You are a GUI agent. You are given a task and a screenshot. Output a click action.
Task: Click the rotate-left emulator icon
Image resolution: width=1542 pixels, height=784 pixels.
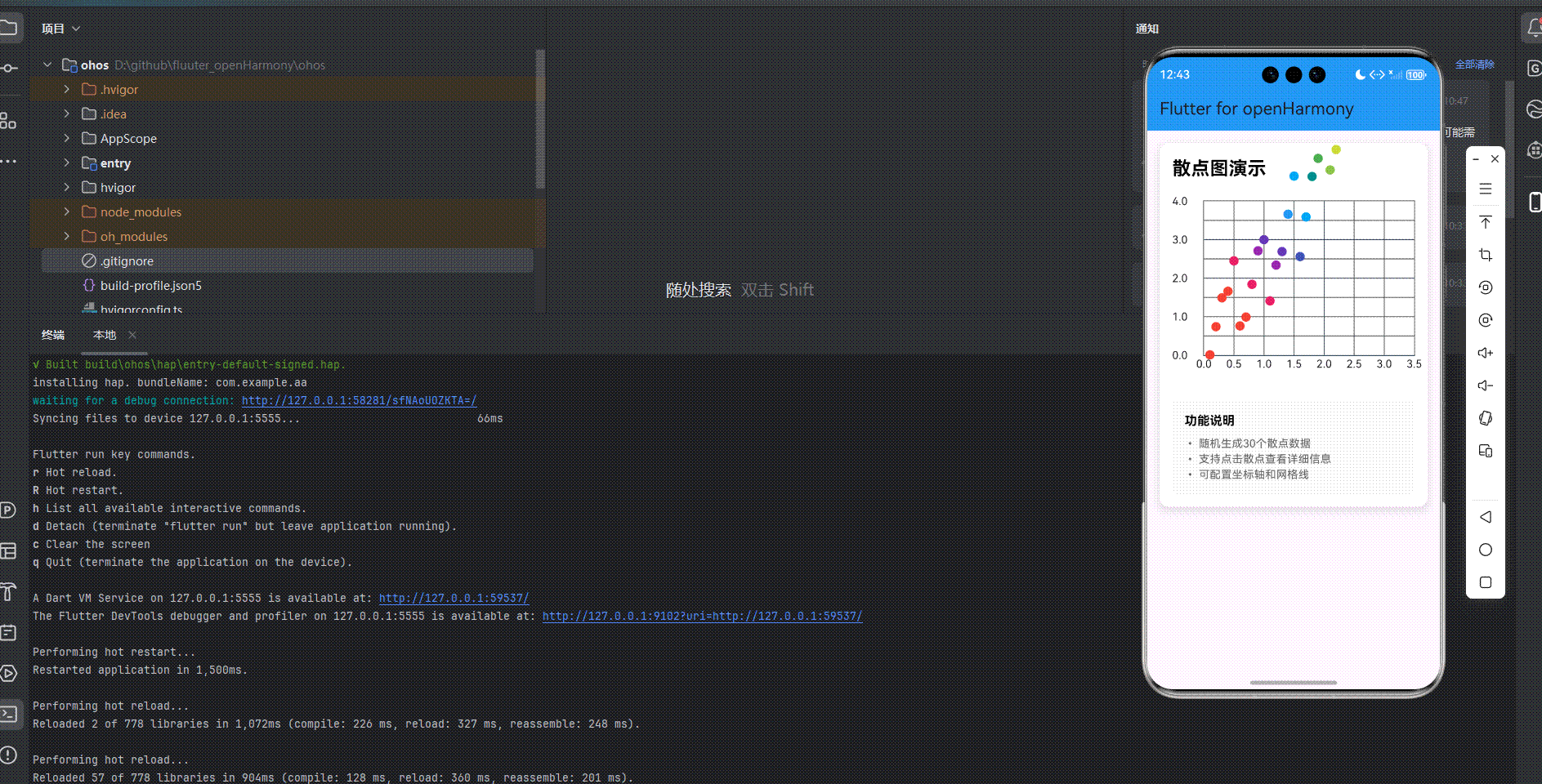1486,287
